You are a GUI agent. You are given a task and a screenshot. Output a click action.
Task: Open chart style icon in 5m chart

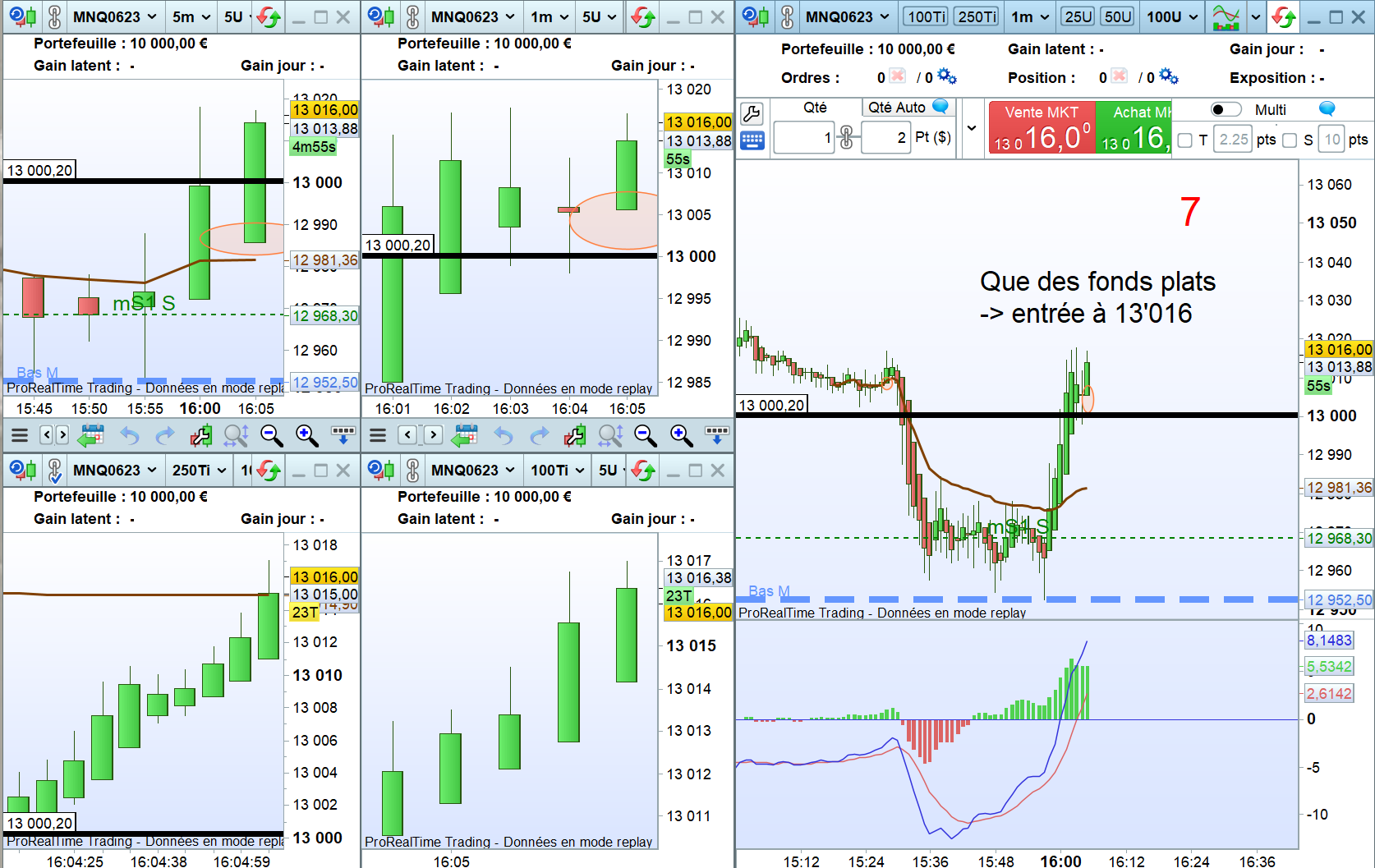23,16
